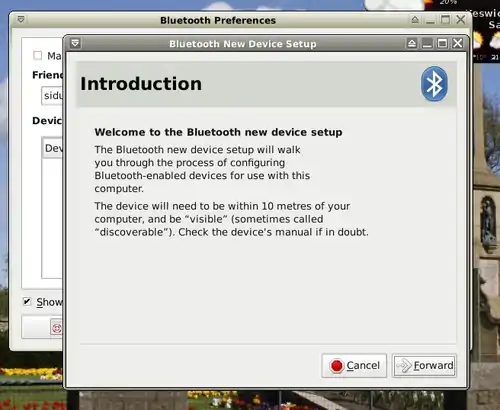The width and height of the screenshot is (500, 410).
Task: Open window menu of Bluetooth Preferences
Action: [21, 19]
